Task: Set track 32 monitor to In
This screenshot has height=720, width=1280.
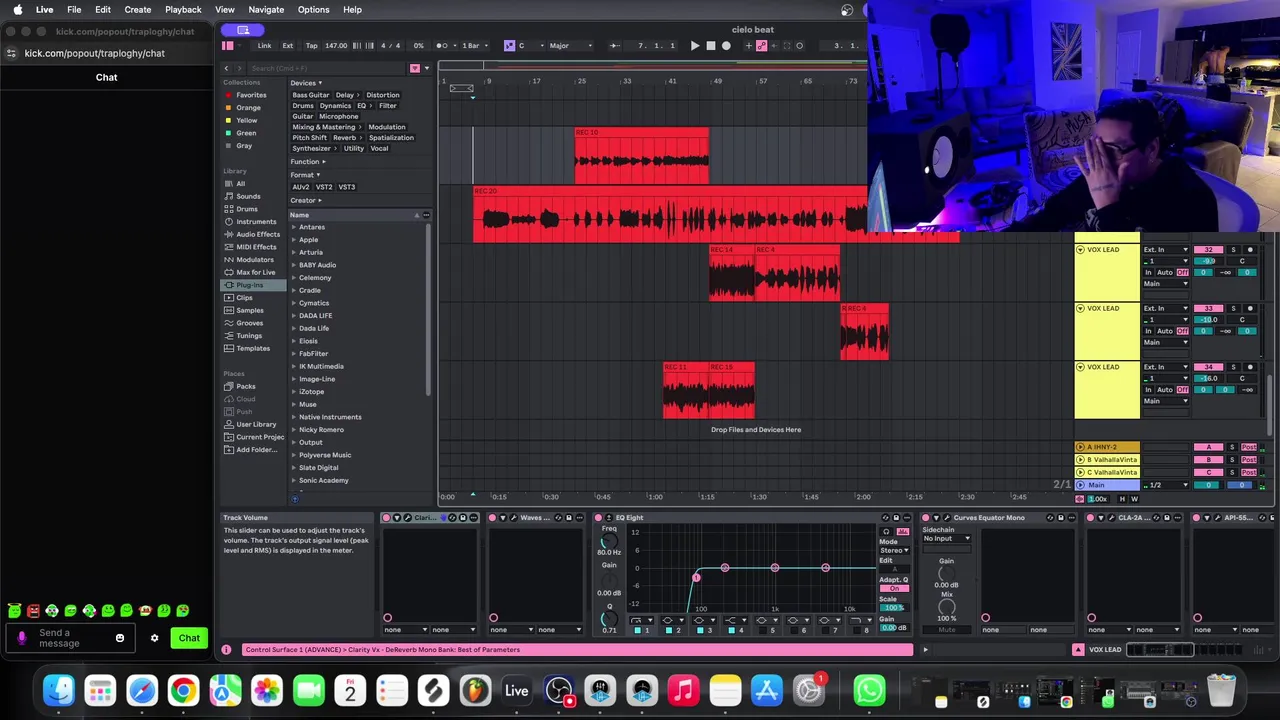Action: coord(1148,272)
